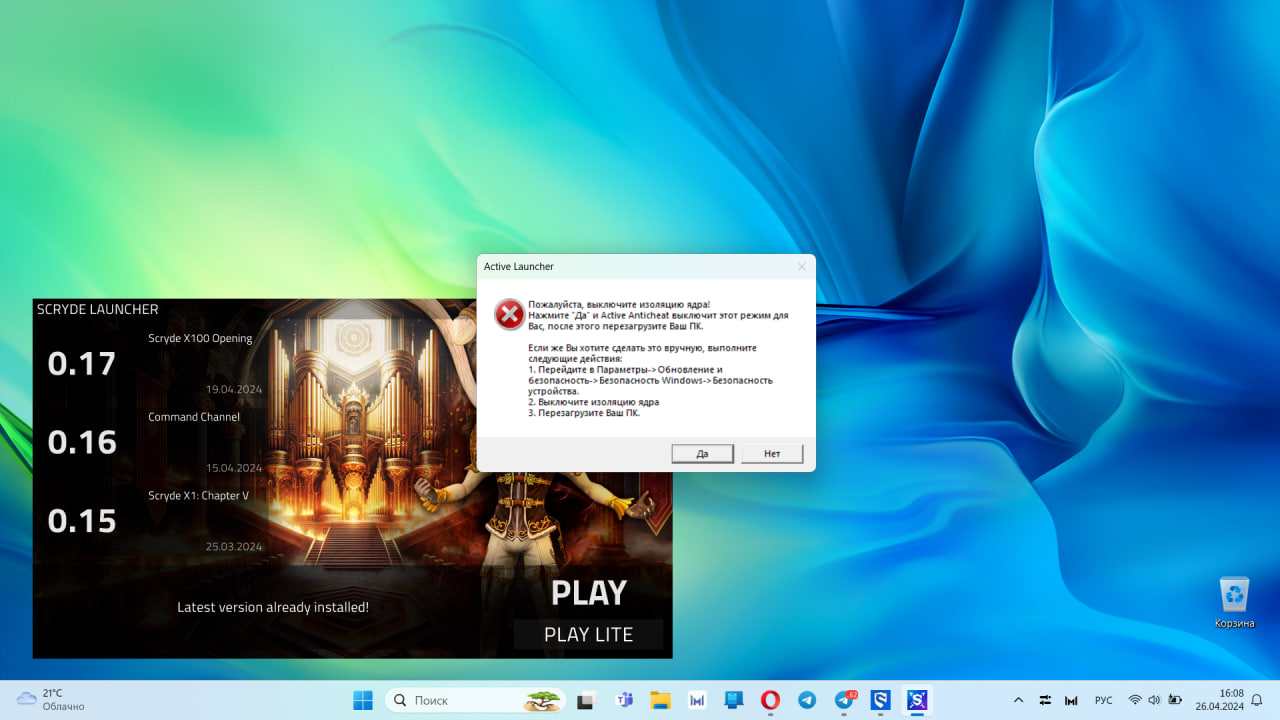Screen dimensions: 1280x720
Task: Start the game with PLAY LITE
Action: [x=588, y=635]
